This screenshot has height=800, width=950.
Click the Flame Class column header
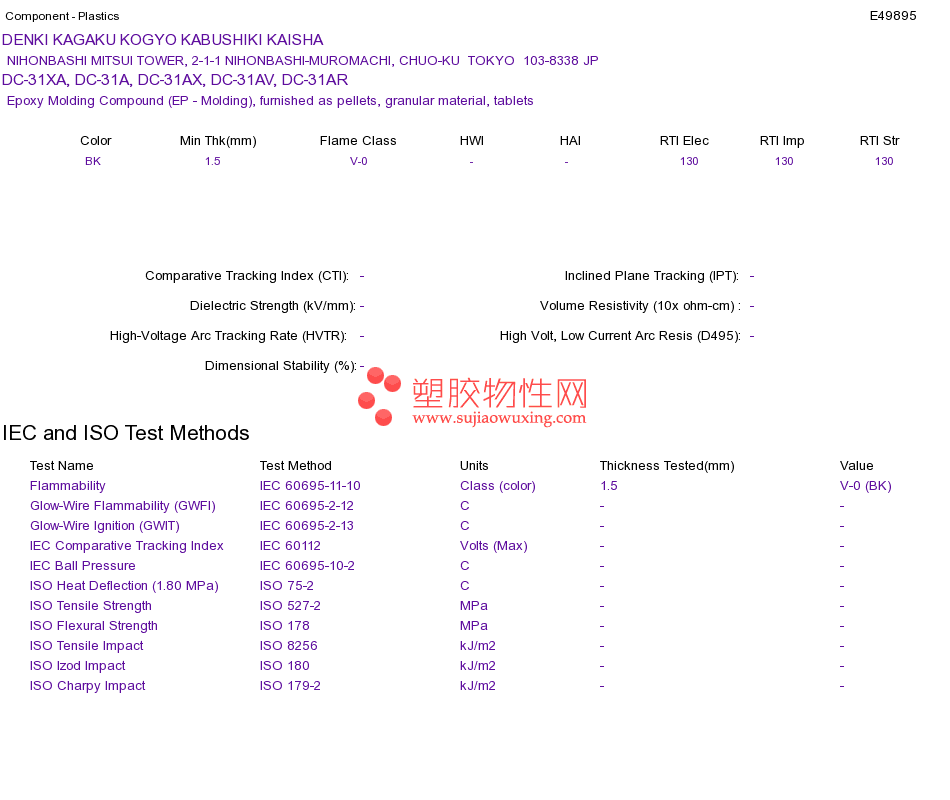tap(358, 141)
